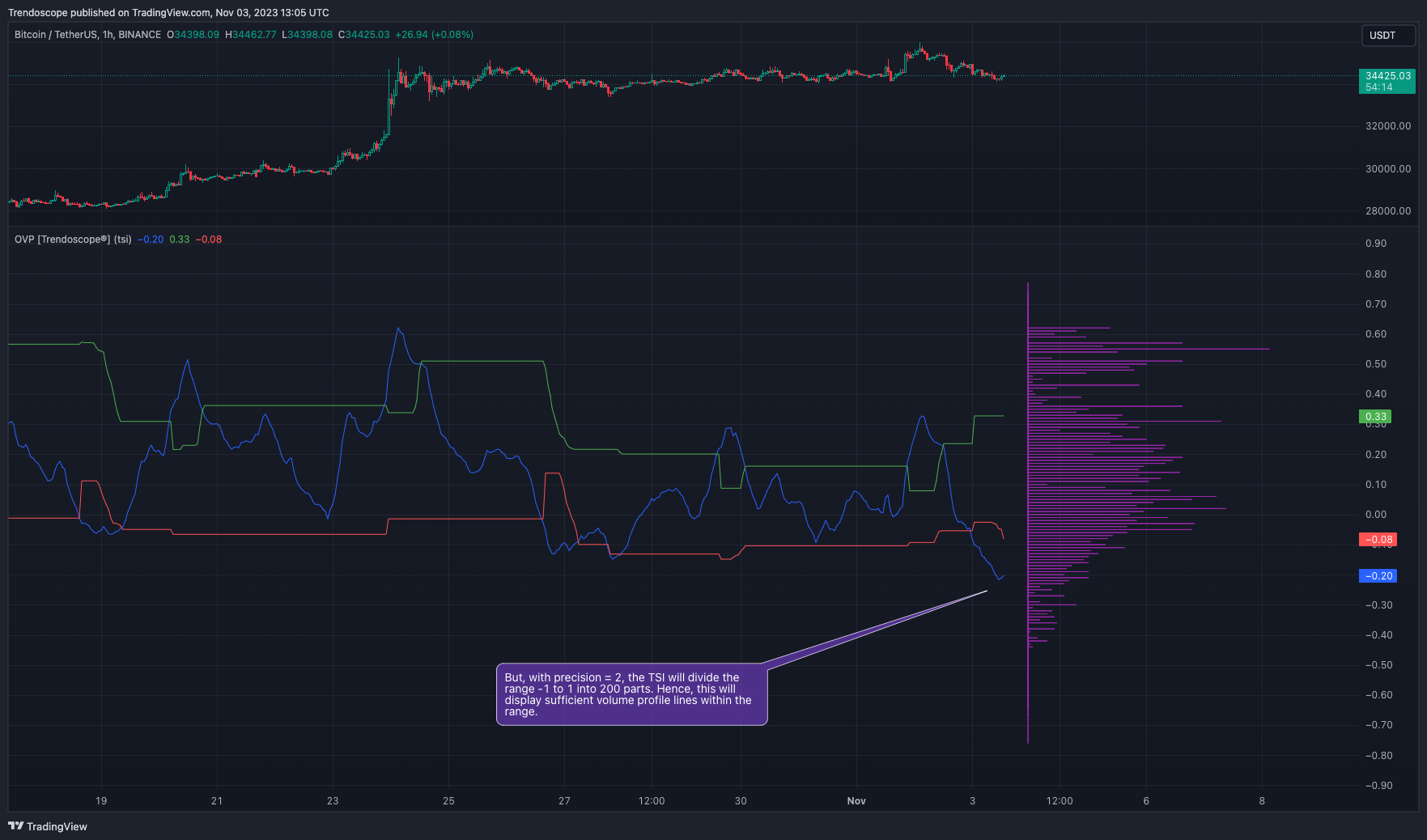Click the 32000.00 price axis label

[1387, 126]
